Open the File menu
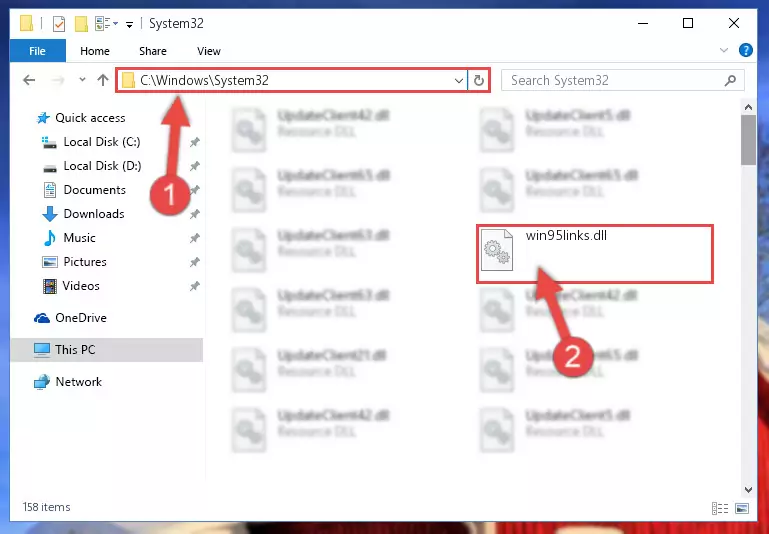The image size is (769, 534). [x=37, y=51]
